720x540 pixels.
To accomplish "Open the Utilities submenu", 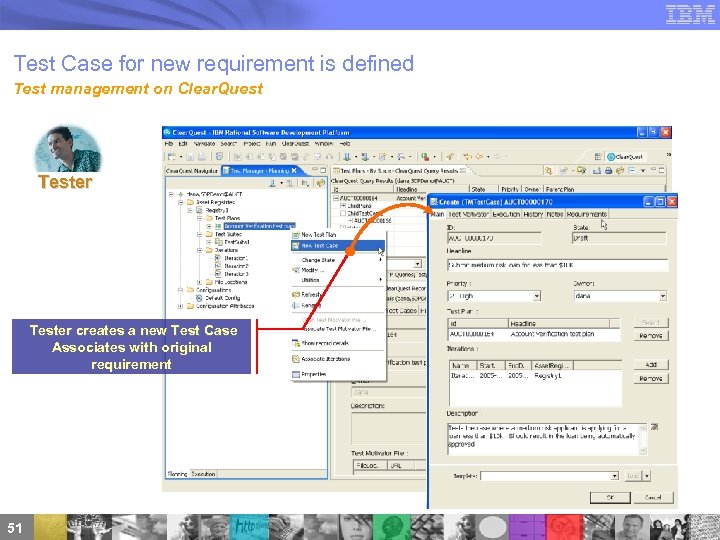I will tap(338, 280).
